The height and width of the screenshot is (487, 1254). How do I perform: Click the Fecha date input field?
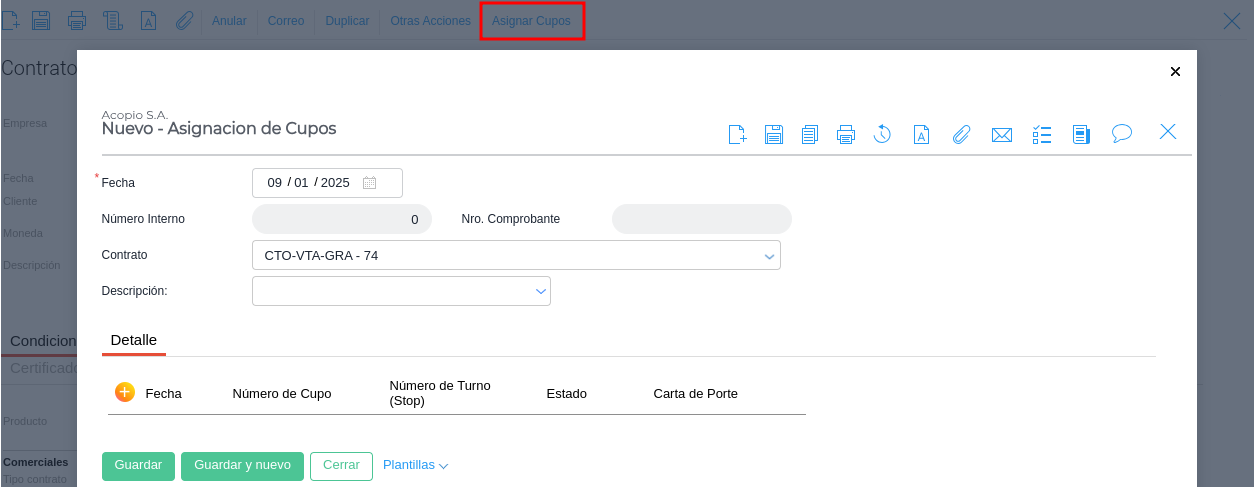[327, 183]
